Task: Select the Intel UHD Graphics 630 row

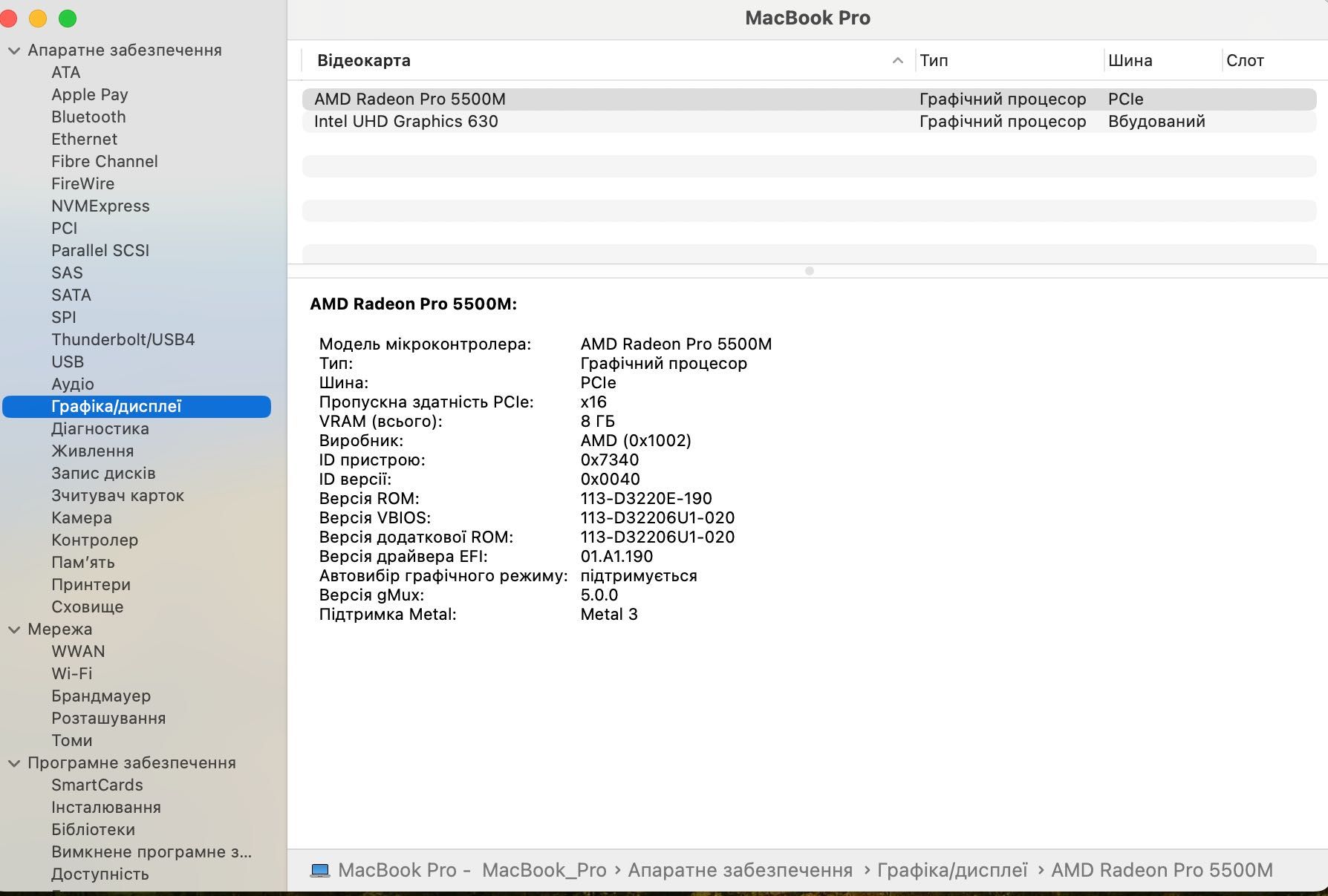Action: pos(809,122)
